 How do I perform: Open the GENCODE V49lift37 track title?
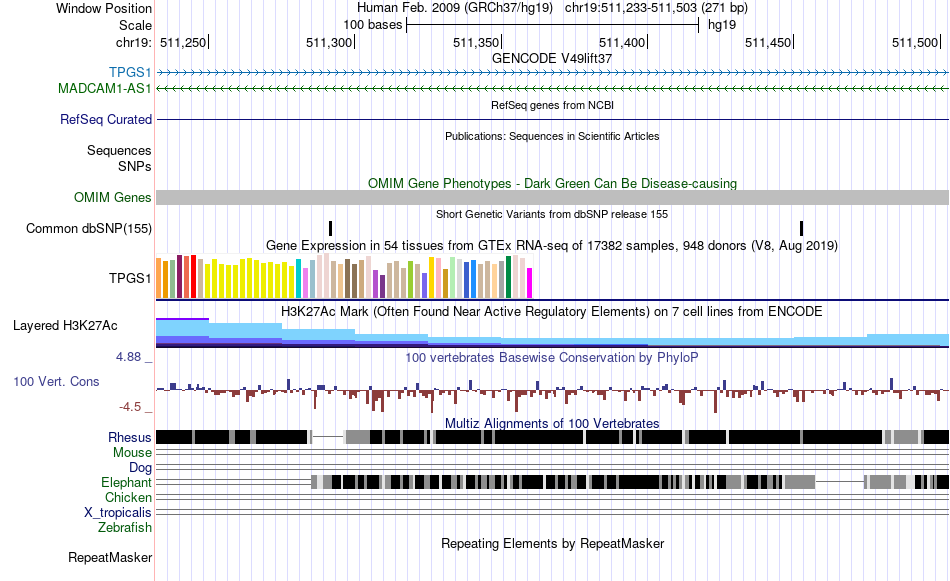pyautogui.click(x=552, y=58)
